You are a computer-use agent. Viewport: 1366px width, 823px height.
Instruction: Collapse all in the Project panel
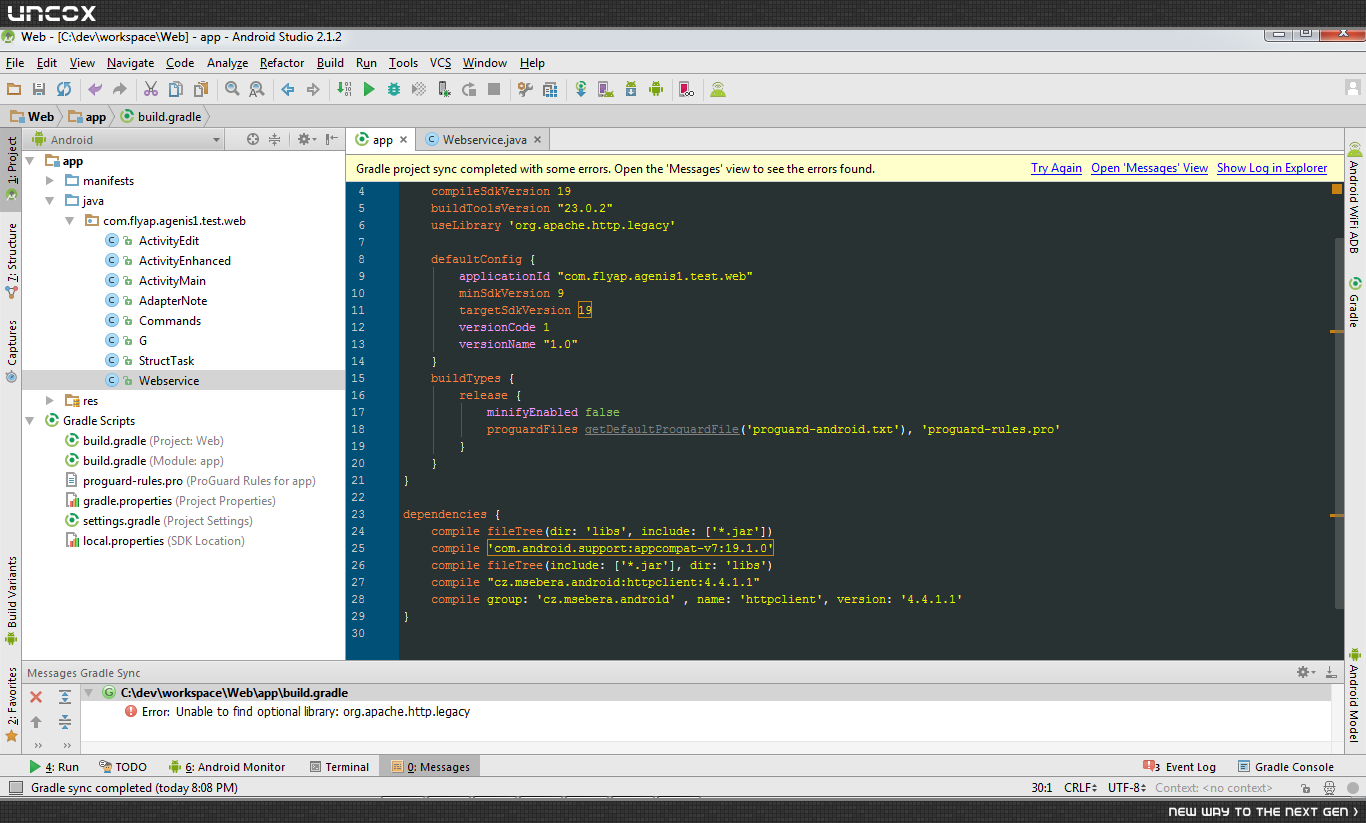tap(274, 140)
